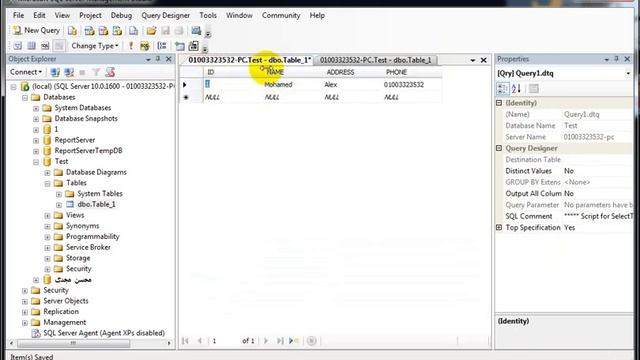Toggle the Show Criteria Pane button
Image resolution: width=640 pixels, height=360 pixels.
click(x=31, y=46)
